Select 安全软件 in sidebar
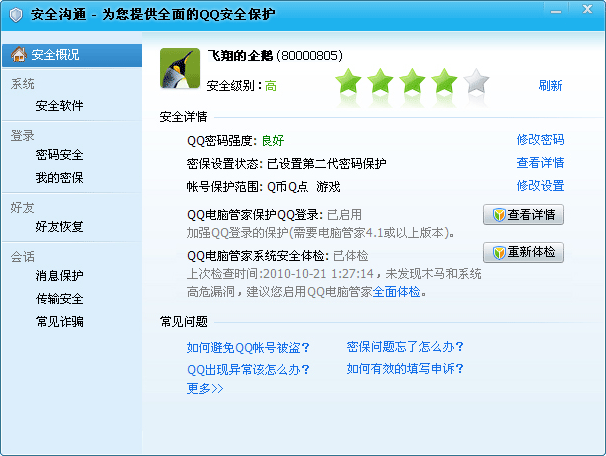Viewport: 606px width, 456px height. (x=60, y=105)
